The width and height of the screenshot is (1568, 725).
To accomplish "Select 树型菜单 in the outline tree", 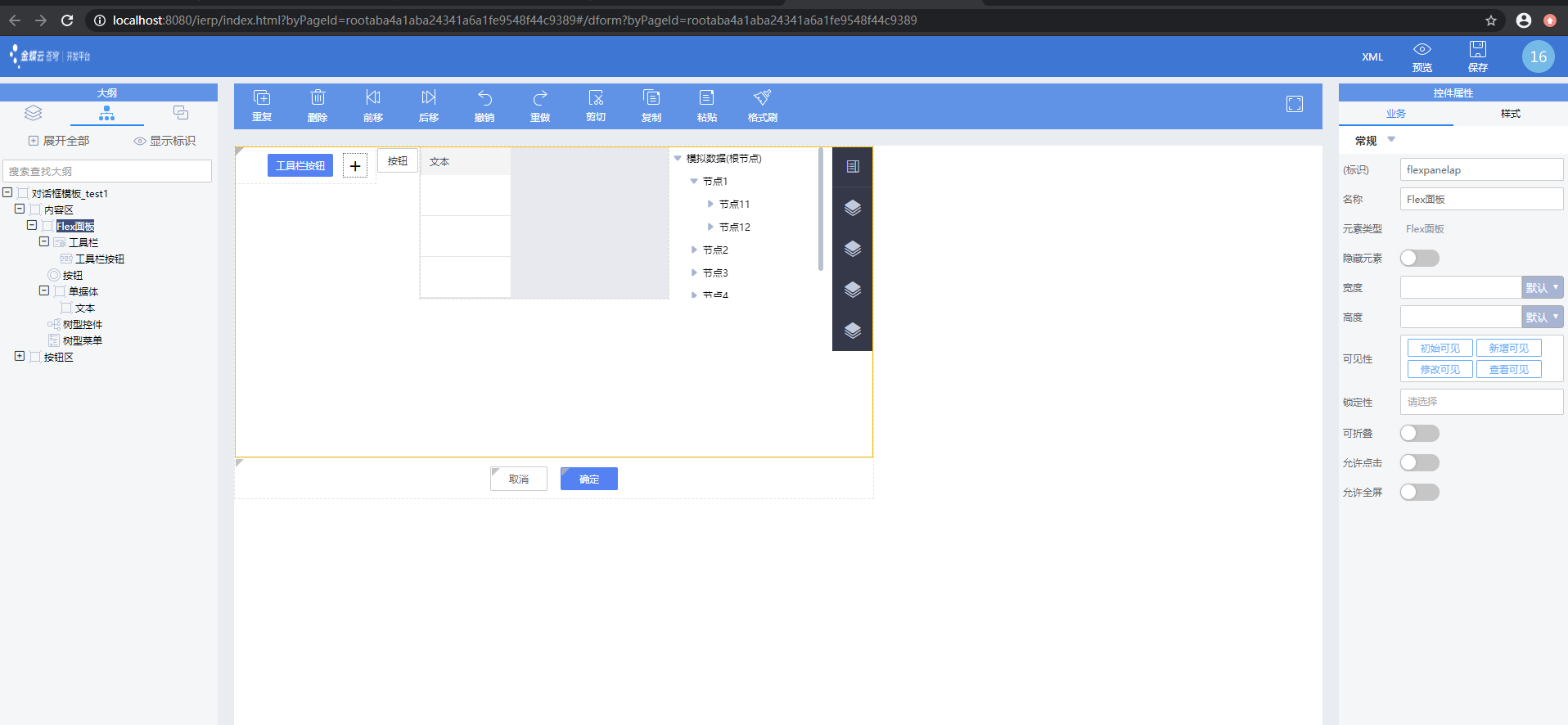I will coord(83,341).
